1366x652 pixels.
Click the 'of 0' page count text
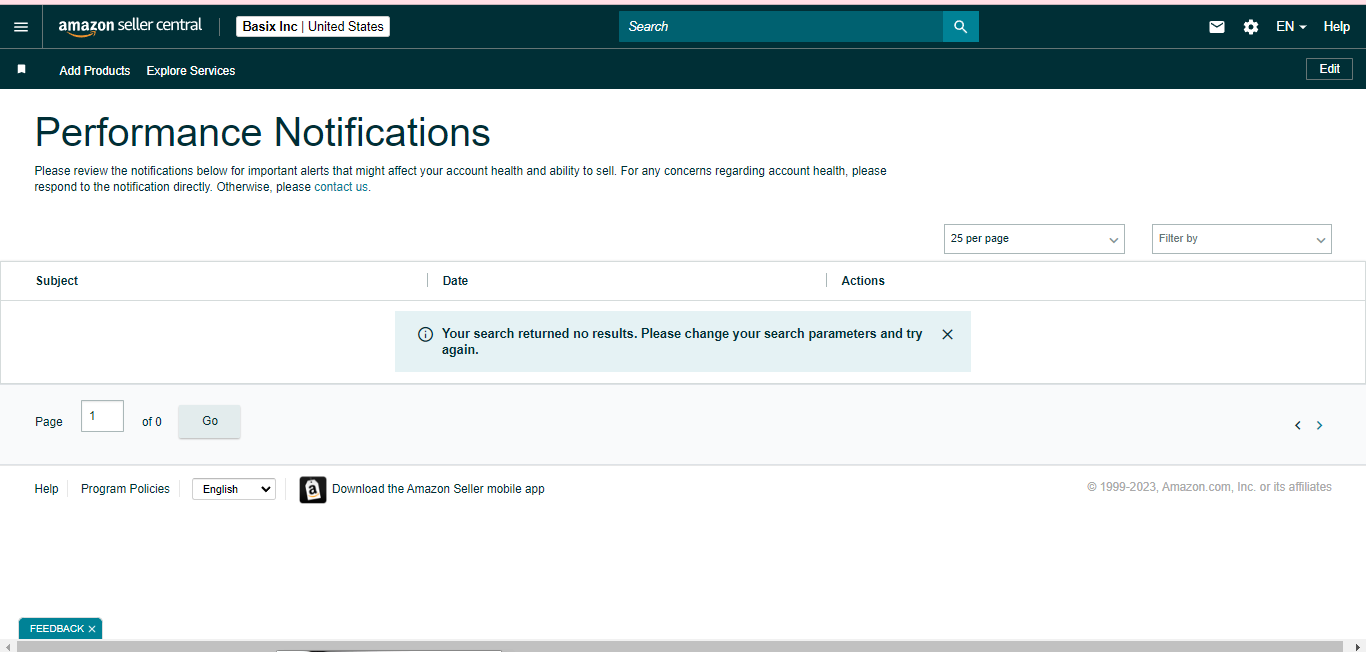[152, 422]
